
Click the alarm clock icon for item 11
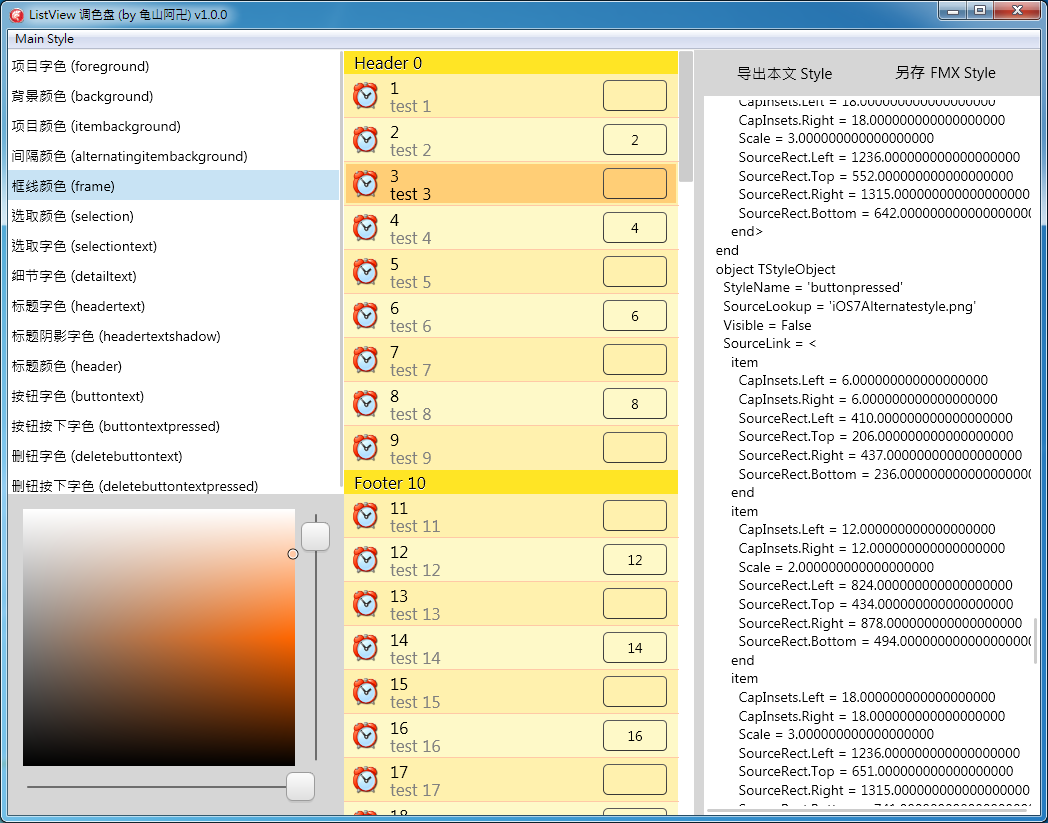pyautogui.click(x=366, y=516)
